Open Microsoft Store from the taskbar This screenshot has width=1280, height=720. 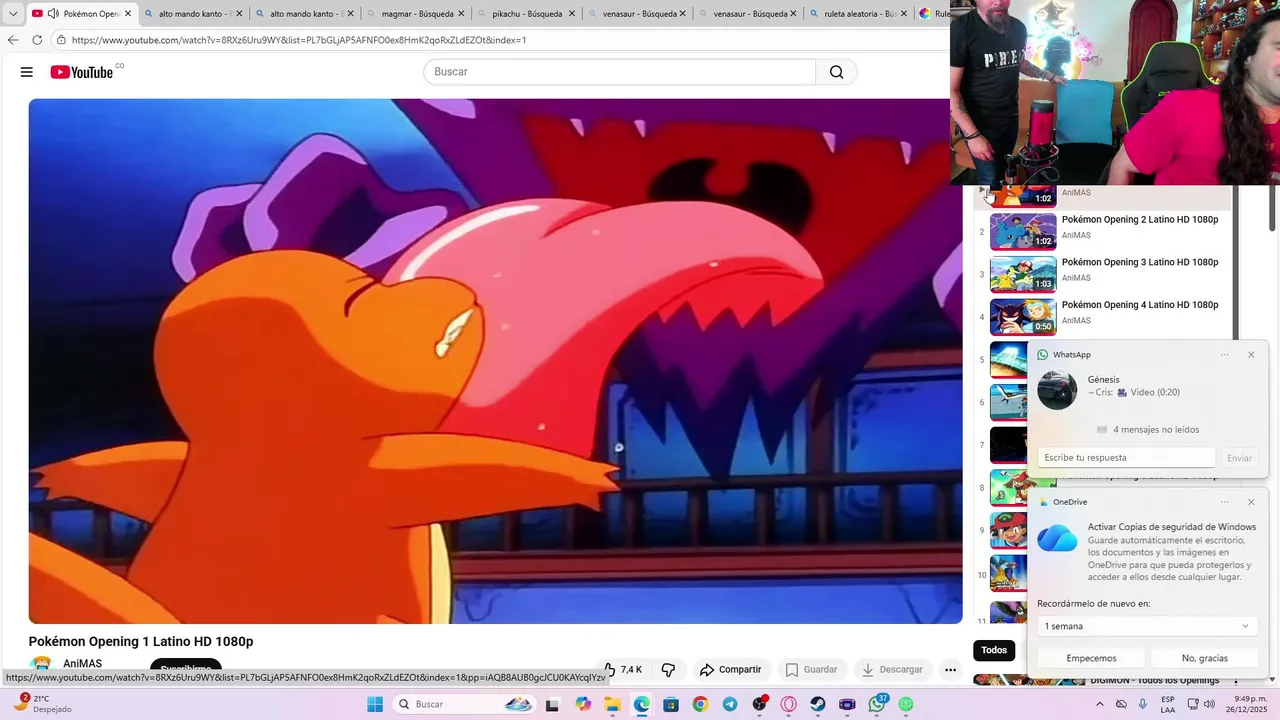click(x=670, y=704)
